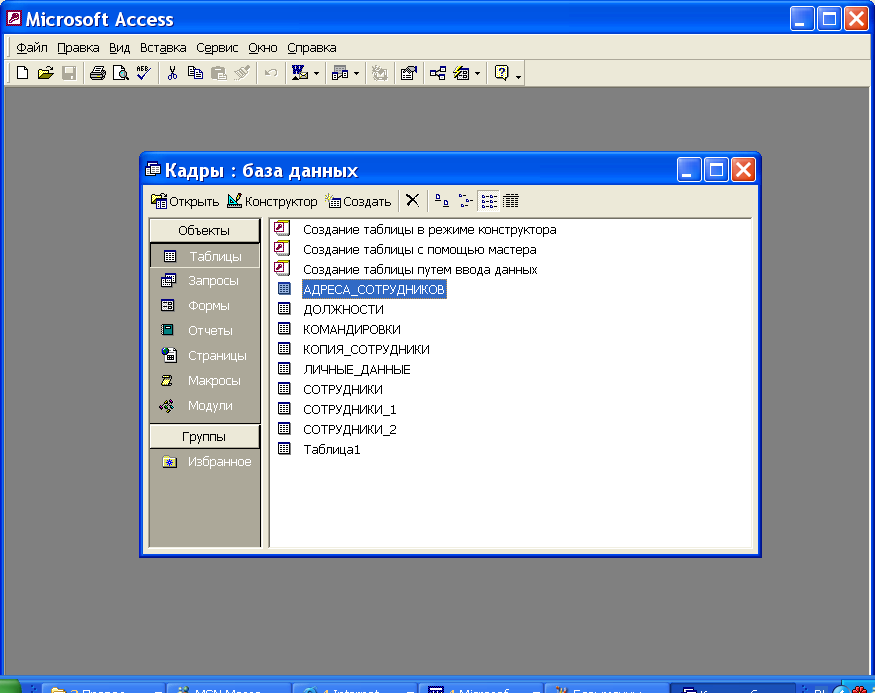Click the Delete X icon in database window

412,200
